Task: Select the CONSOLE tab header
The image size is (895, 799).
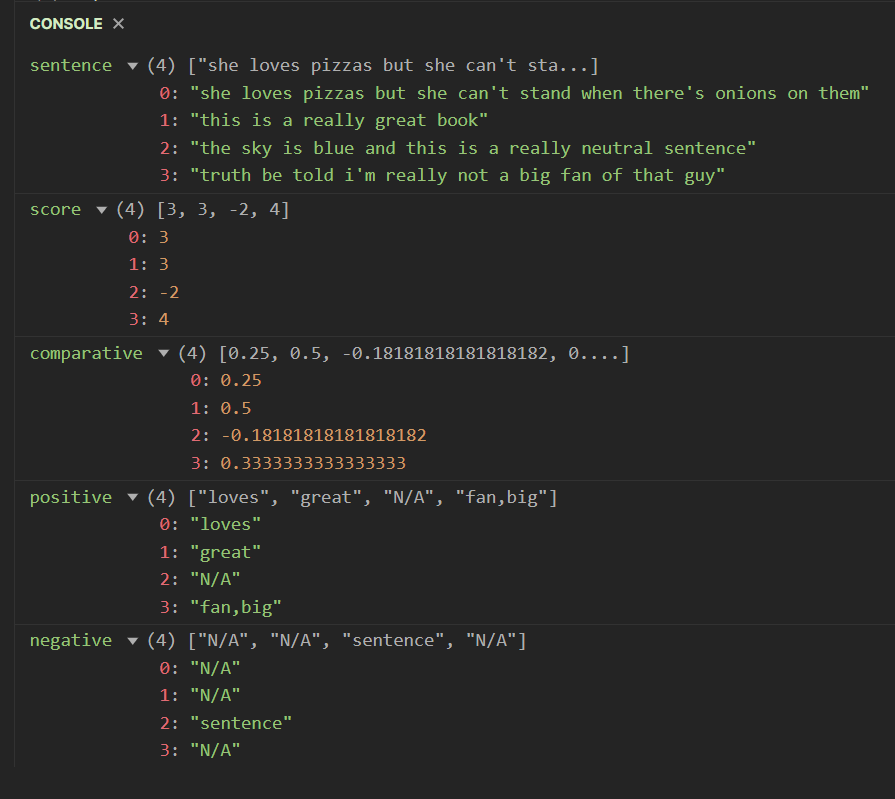Action: pos(66,23)
